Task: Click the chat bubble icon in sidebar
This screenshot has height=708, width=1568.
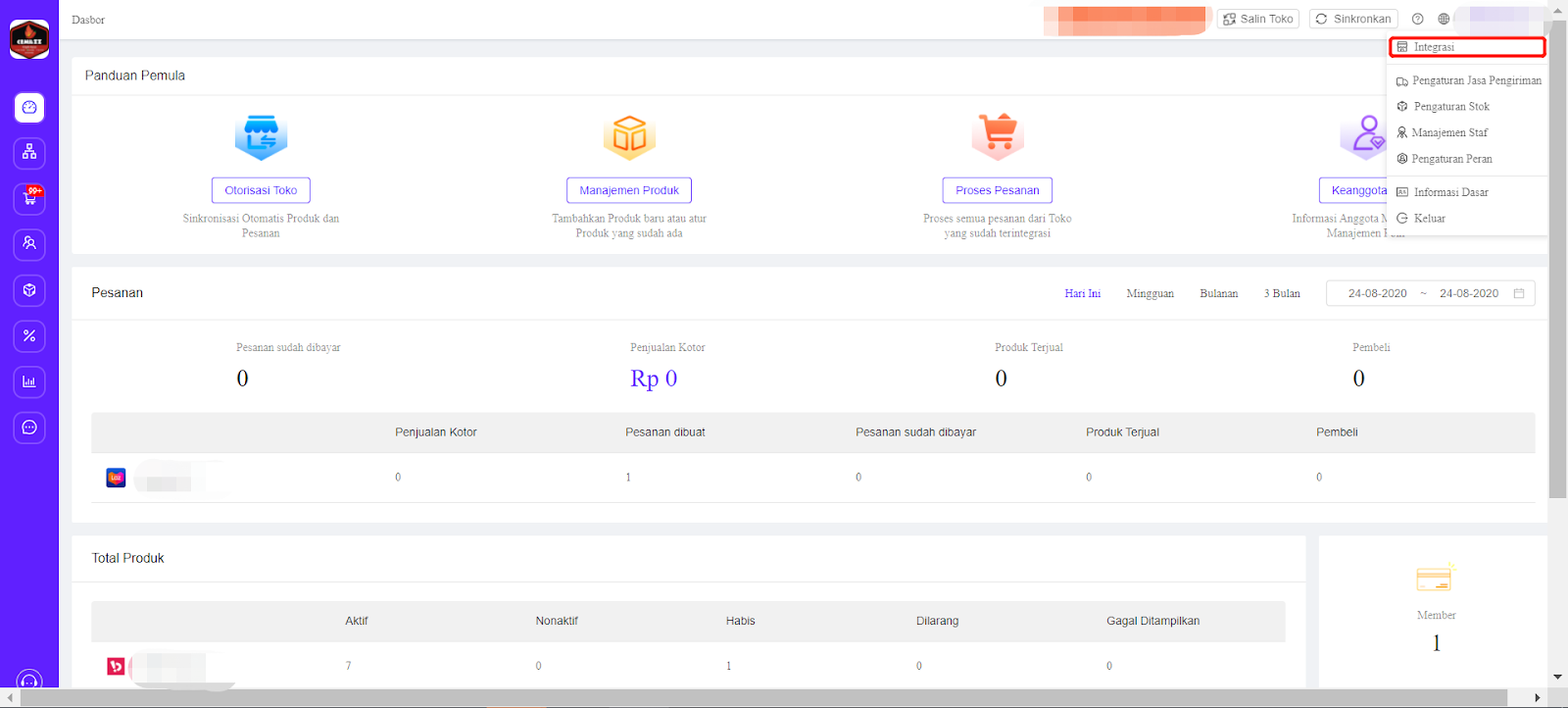Action: click(x=29, y=428)
